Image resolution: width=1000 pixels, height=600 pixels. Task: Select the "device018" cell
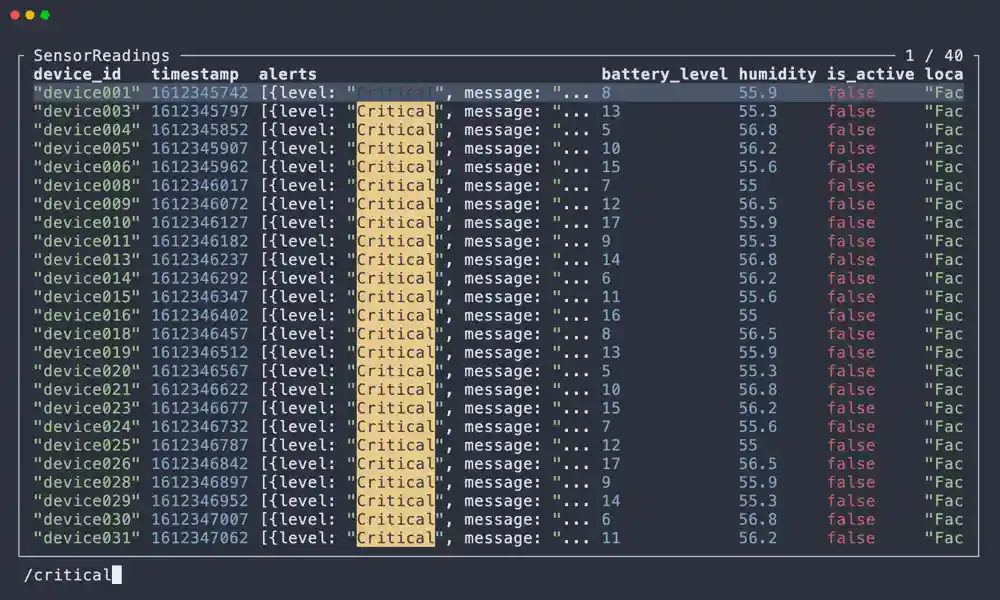87,333
